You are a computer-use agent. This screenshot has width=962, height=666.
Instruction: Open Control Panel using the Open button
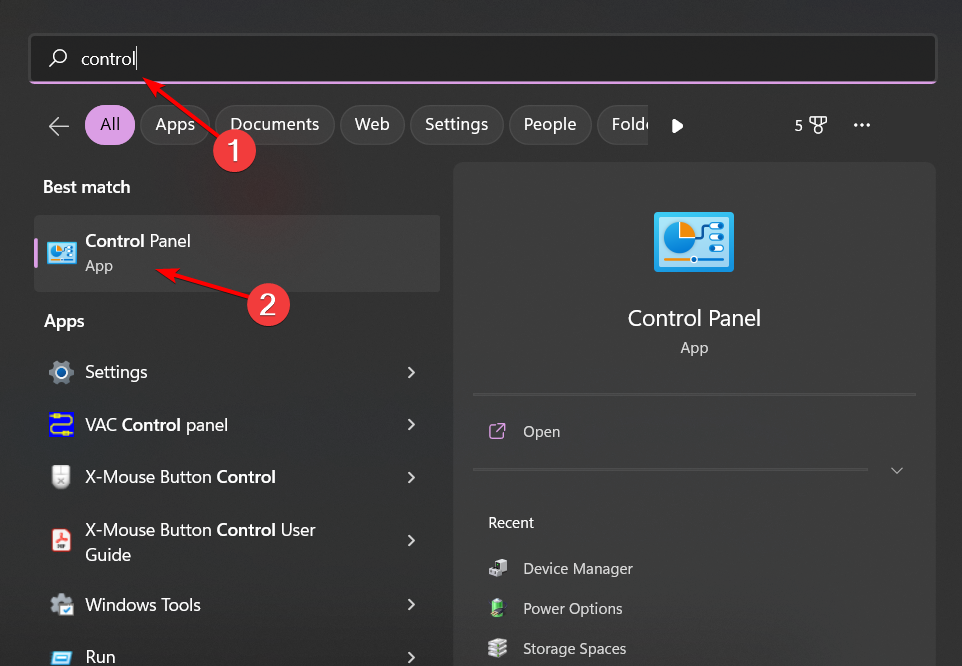(541, 432)
